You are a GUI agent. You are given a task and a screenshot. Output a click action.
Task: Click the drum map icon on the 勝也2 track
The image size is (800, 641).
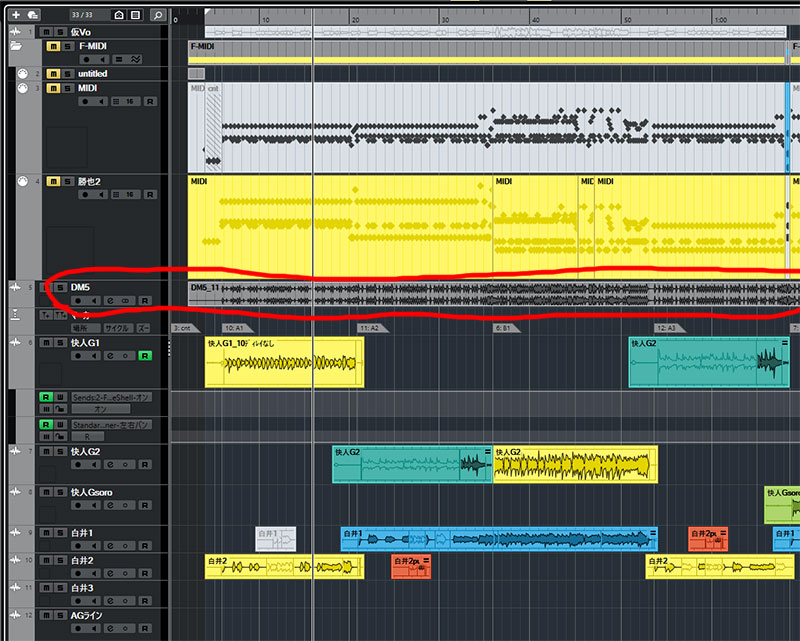(x=116, y=194)
